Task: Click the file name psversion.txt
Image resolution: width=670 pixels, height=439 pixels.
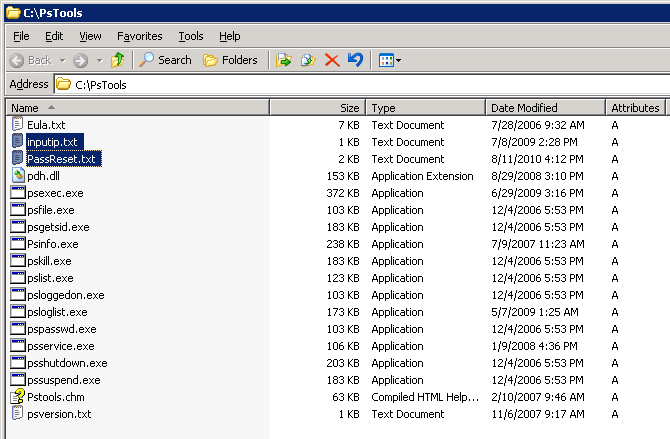Action: pyautogui.click(x=59, y=414)
